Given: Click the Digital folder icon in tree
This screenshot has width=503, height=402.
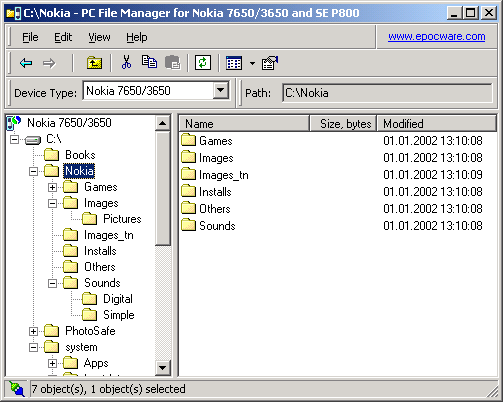Looking at the screenshot, I should pos(90,299).
